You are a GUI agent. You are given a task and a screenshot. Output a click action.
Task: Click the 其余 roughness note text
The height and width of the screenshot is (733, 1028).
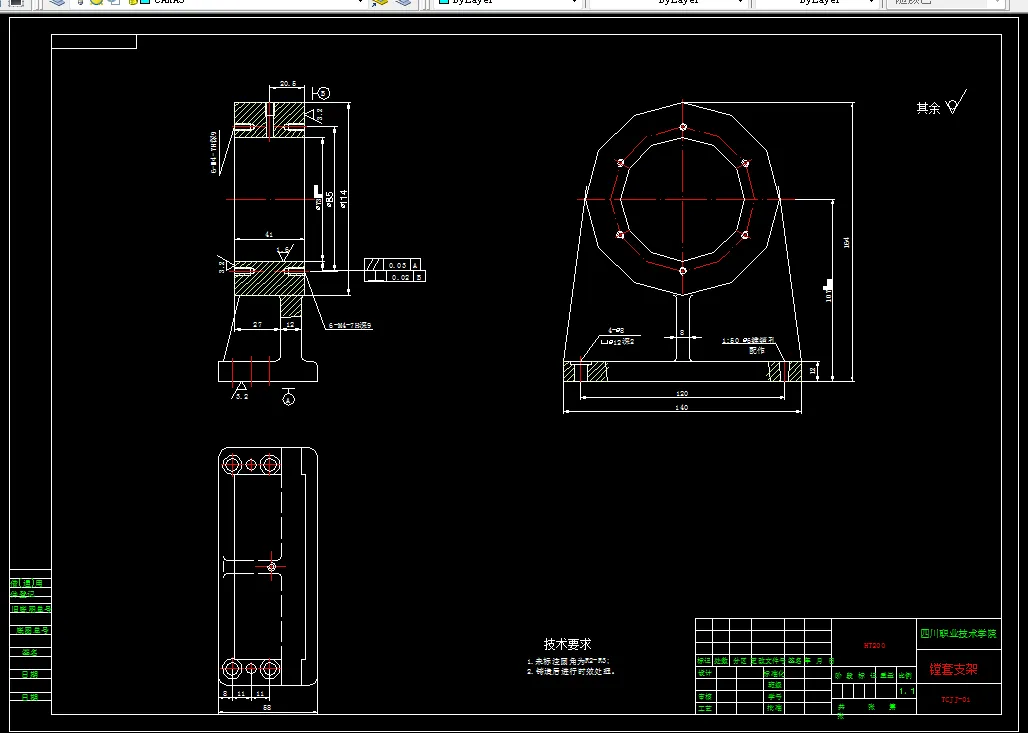[928, 108]
